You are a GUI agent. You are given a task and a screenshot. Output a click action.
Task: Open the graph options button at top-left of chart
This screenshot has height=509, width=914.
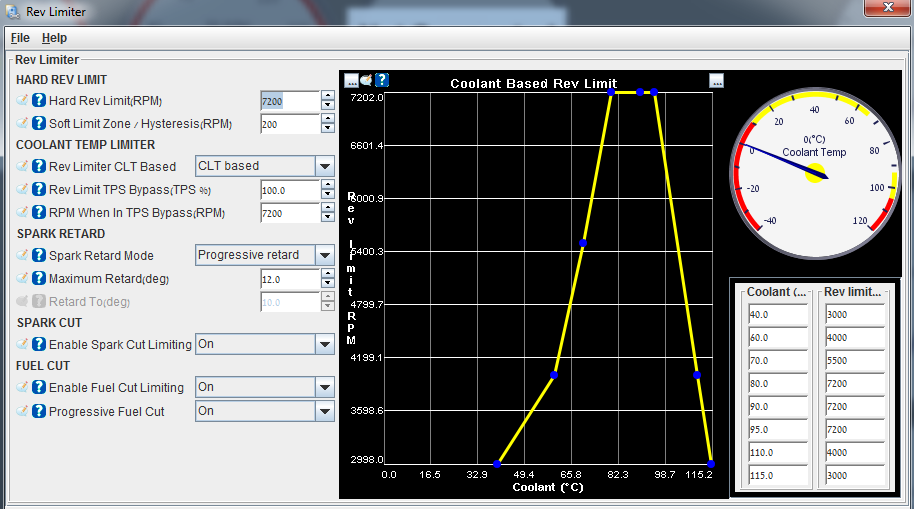351,80
